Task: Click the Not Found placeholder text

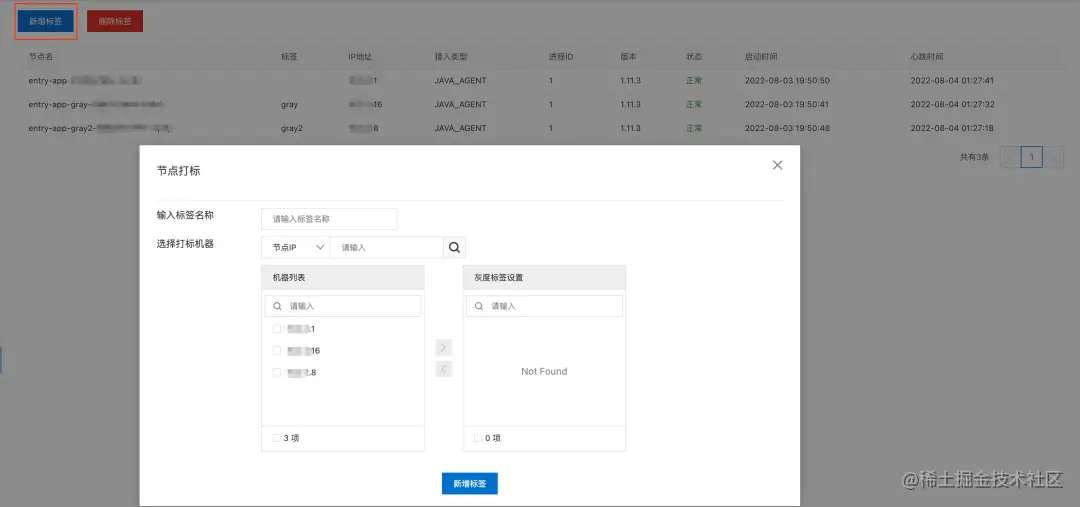Action: pos(544,371)
